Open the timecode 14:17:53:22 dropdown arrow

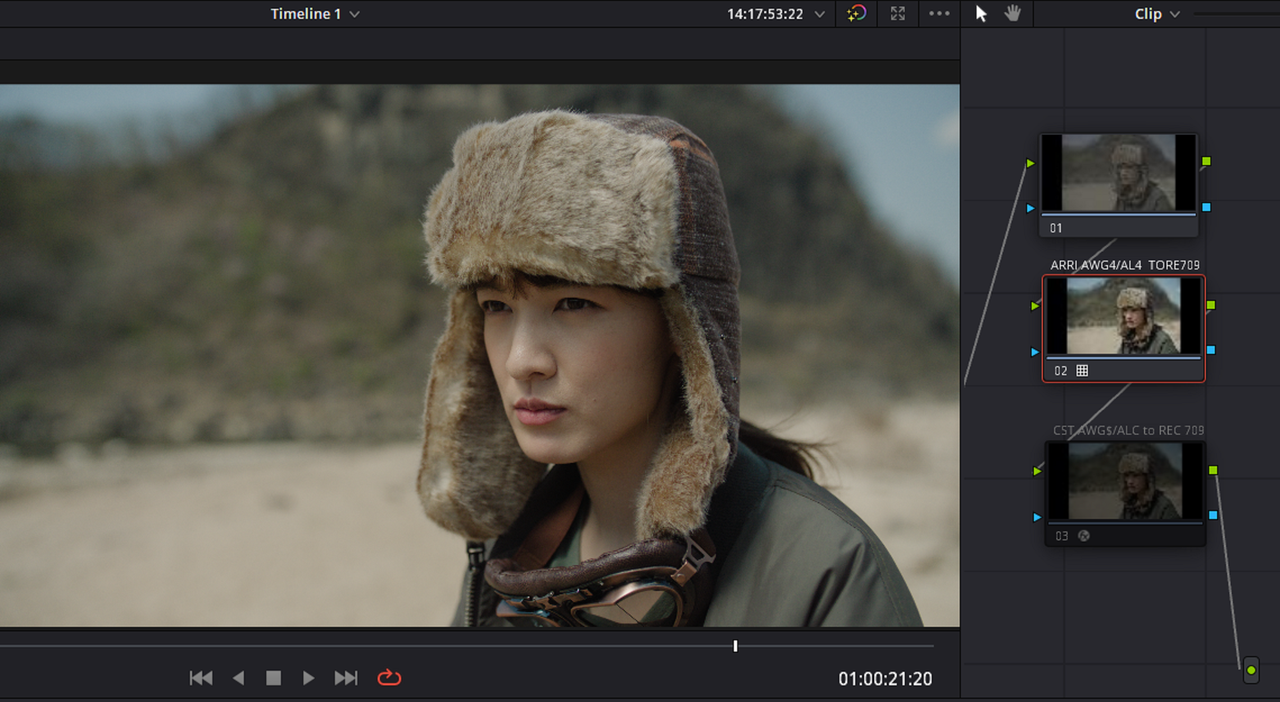[820, 14]
